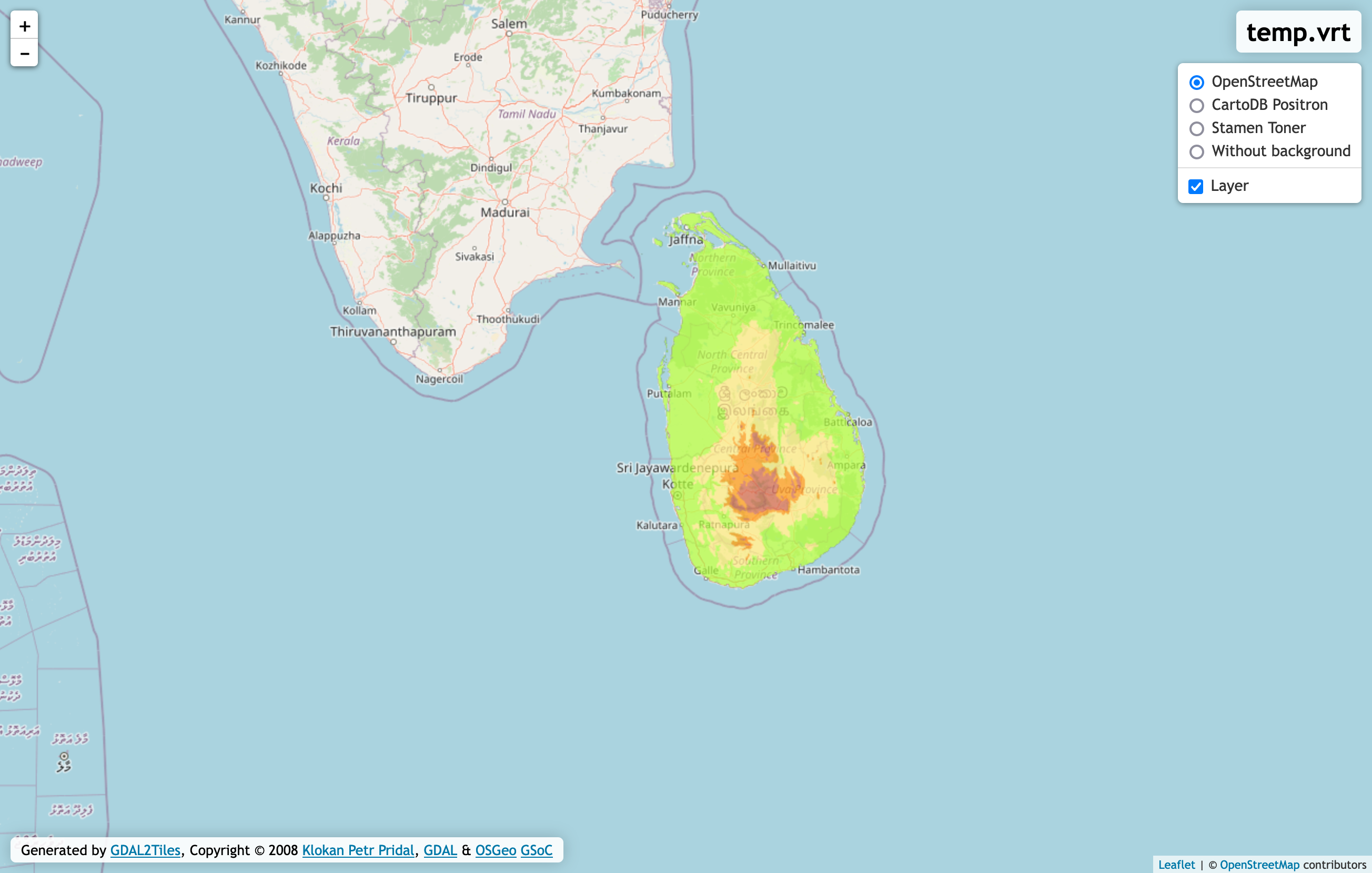1372x873 pixels.
Task: Open the OpenStreetMap contributors link
Action: [x=1259, y=865]
